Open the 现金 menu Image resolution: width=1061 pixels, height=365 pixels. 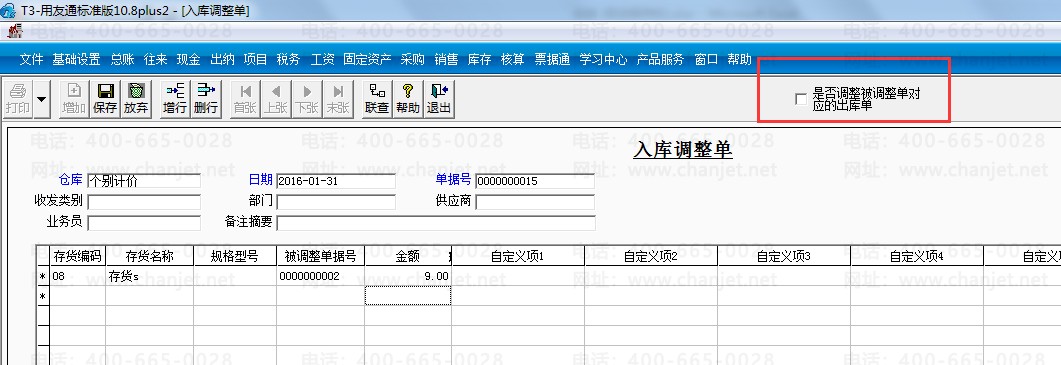point(188,60)
